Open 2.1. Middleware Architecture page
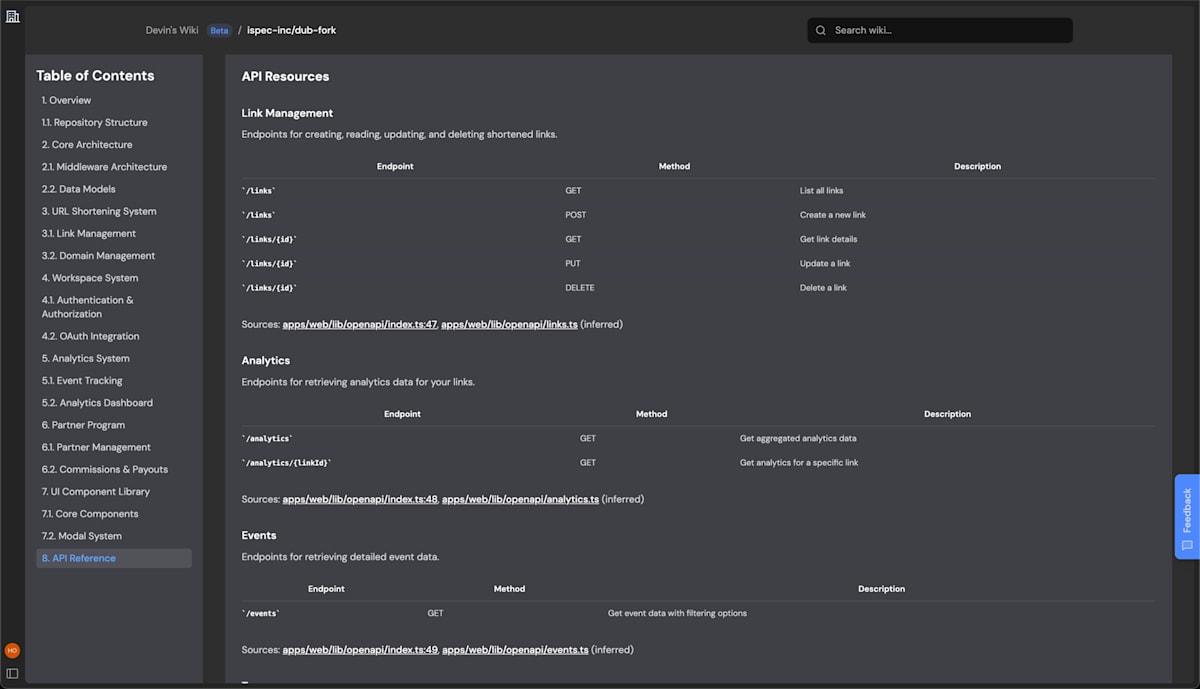Screen dimensions: 1200x689 104,167
